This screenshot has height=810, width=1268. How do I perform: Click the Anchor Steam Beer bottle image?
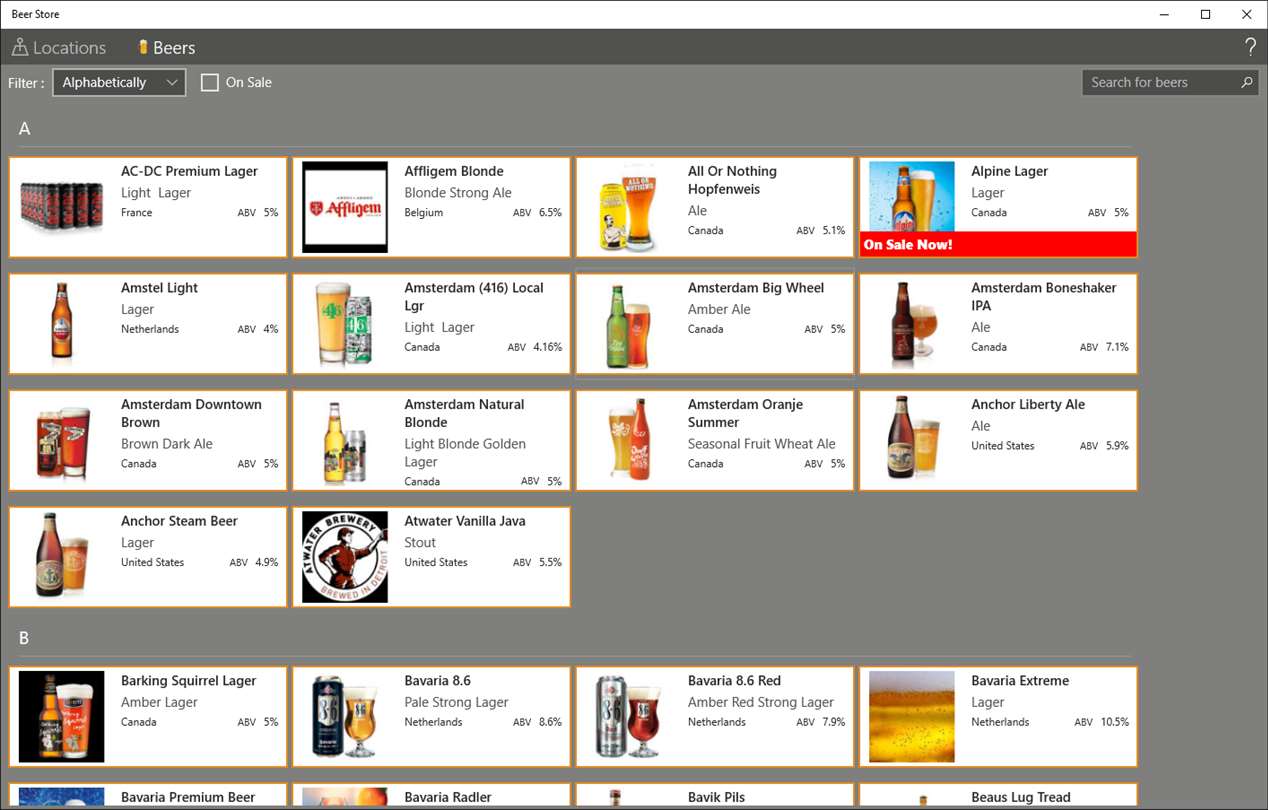pos(62,557)
